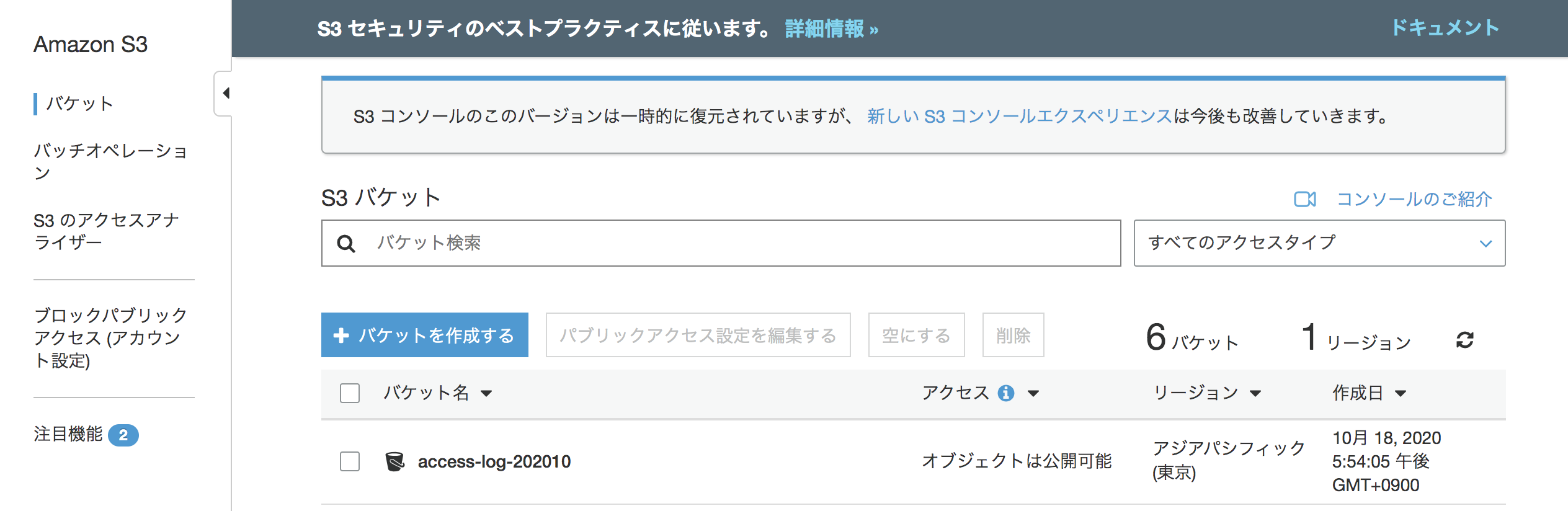1568x511 pixels.
Task: Click the magnifying glass in the search box
Action: click(345, 243)
